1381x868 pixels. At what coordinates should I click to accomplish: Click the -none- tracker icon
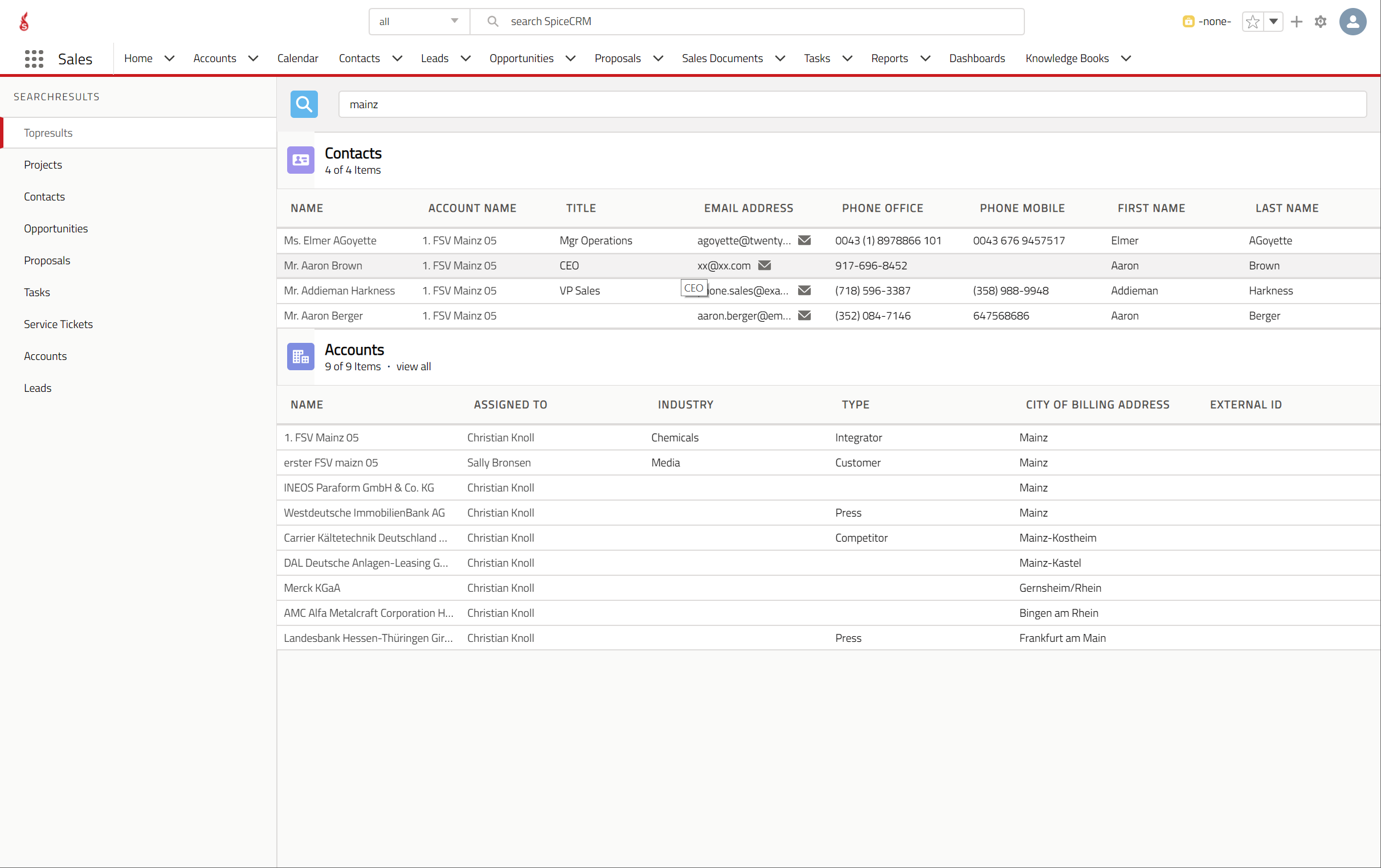click(x=1188, y=22)
